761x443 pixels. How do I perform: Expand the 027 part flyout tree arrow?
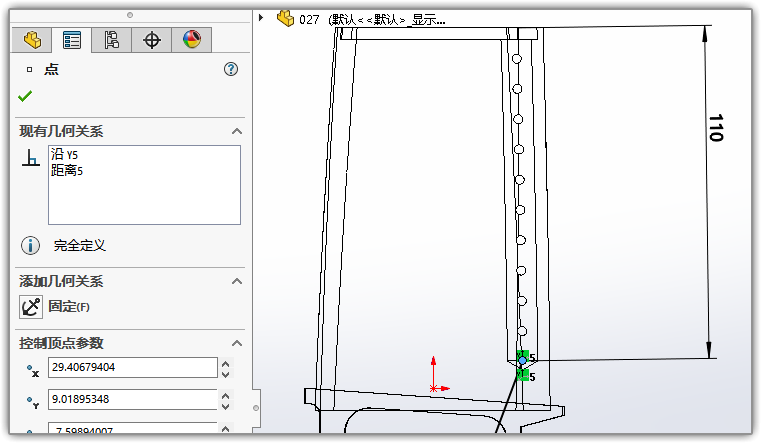click(261, 18)
